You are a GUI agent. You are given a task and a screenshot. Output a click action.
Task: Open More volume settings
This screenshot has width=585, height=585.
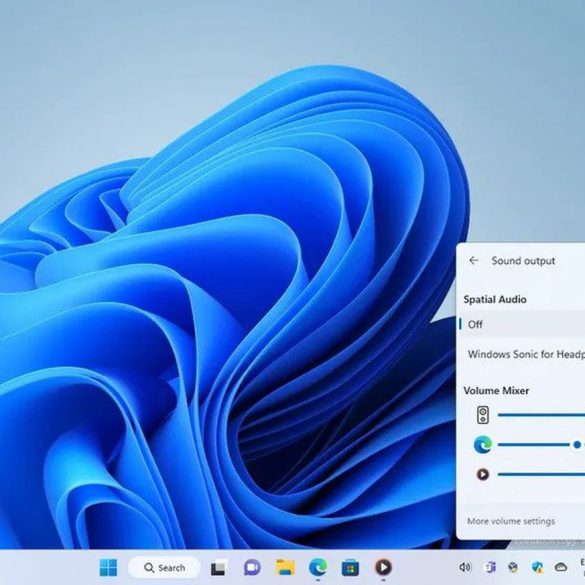click(511, 521)
